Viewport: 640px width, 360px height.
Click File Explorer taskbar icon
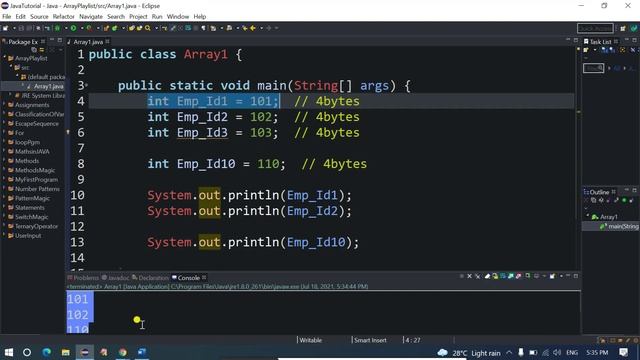(x=66, y=352)
